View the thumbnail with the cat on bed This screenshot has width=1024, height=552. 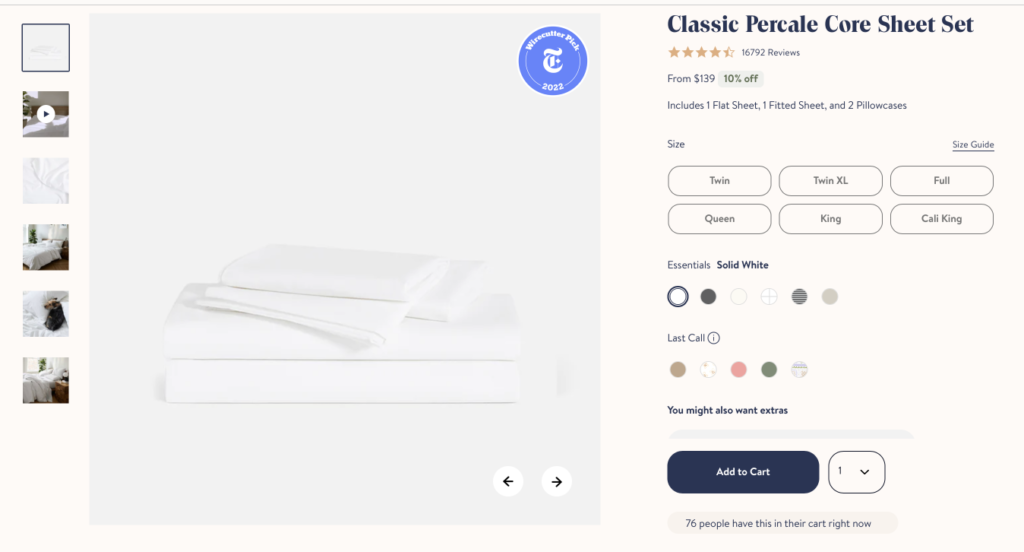coord(46,314)
